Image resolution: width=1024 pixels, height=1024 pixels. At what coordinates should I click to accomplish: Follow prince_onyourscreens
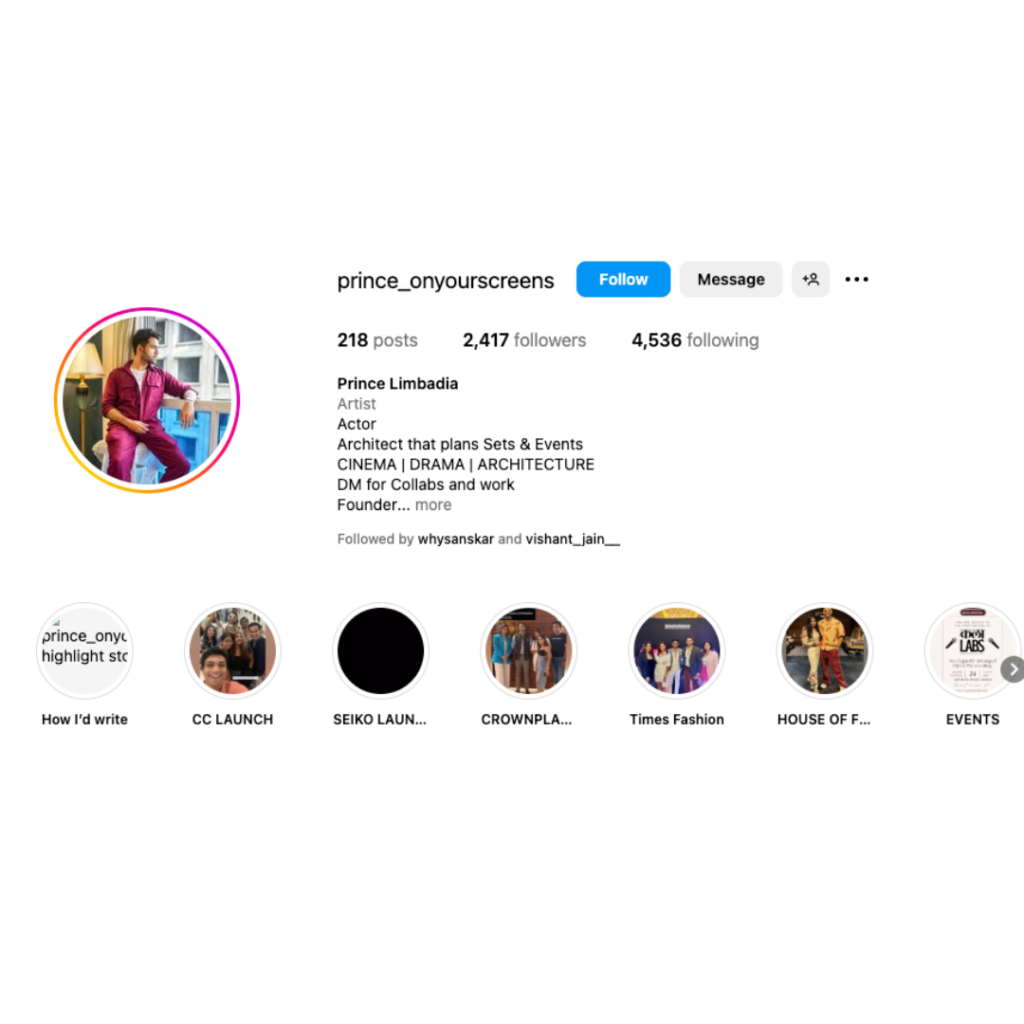(x=623, y=280)
